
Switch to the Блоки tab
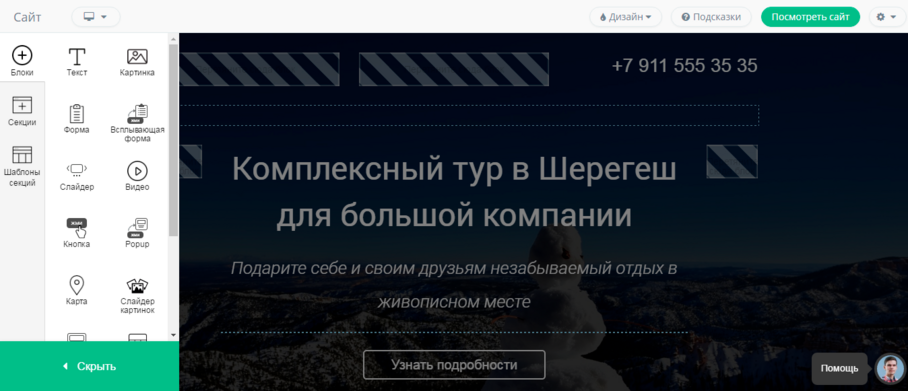[22, 61]
